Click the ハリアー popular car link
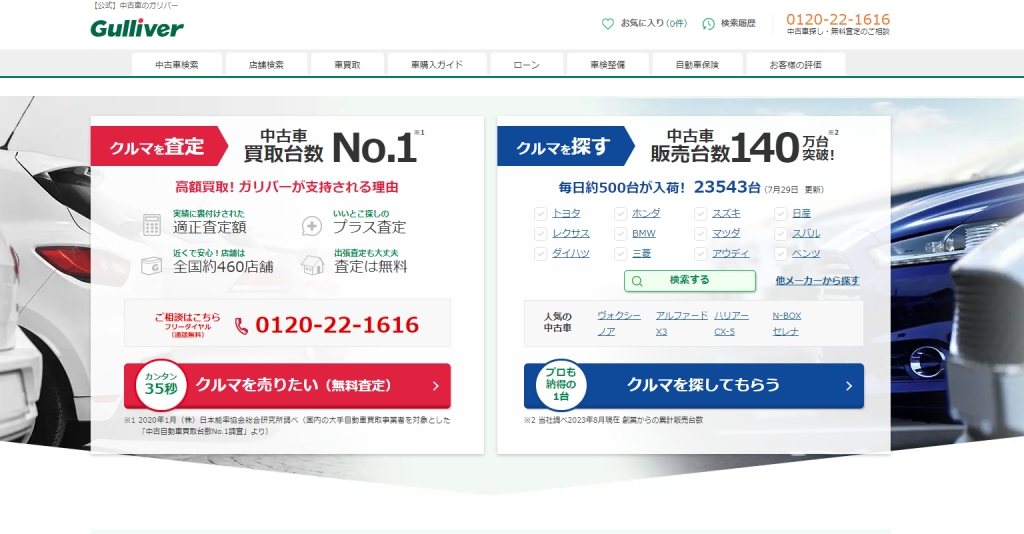 pos(731,315)
